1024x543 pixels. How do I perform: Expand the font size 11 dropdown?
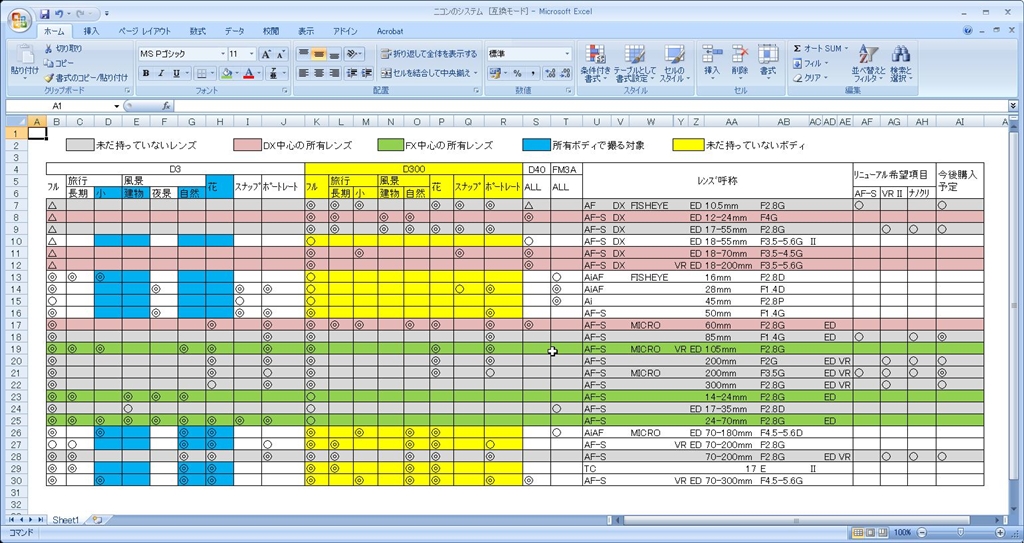(x=250, y=54)
